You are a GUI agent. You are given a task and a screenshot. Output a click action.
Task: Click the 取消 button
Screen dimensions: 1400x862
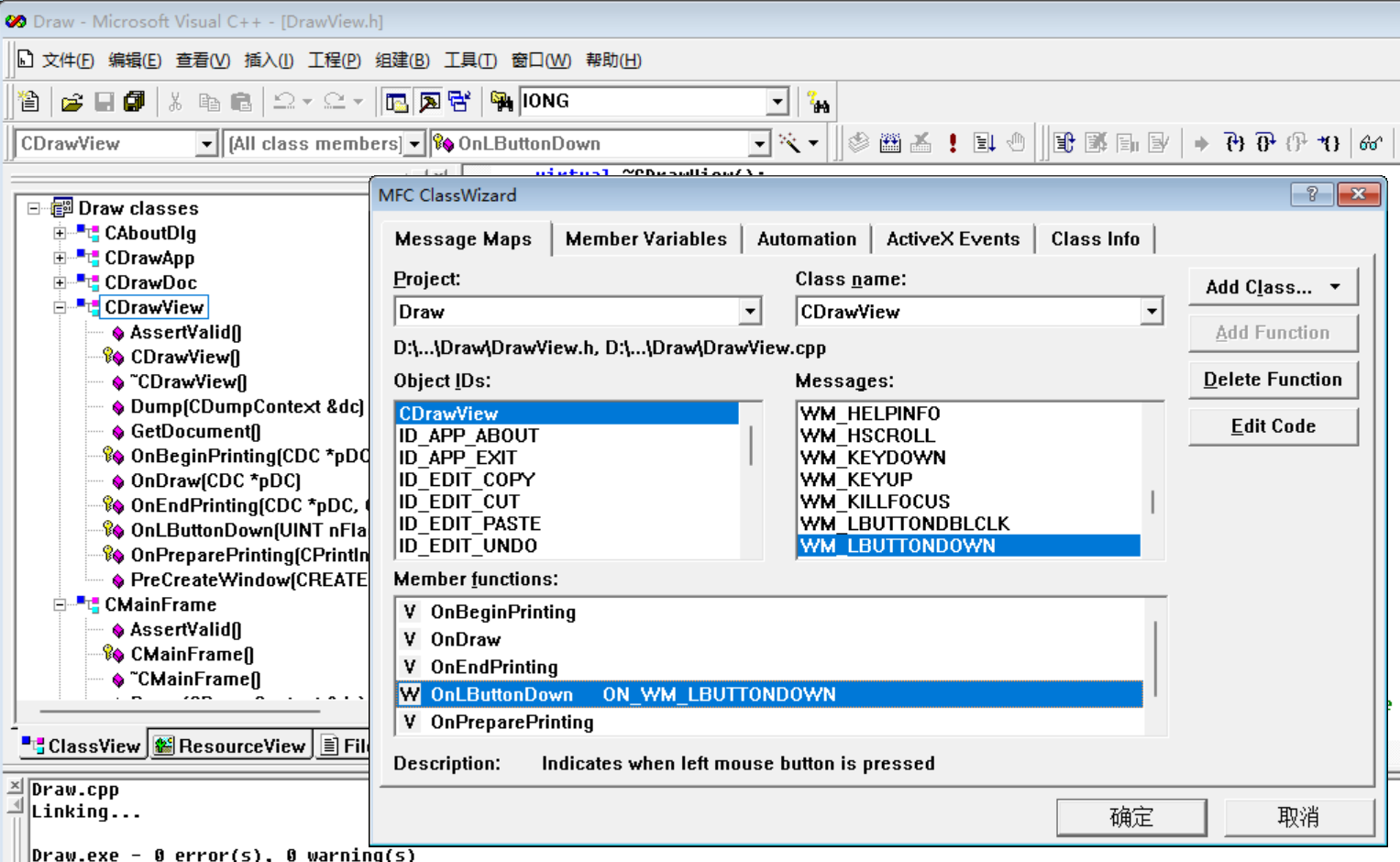tap(1298, 817)
